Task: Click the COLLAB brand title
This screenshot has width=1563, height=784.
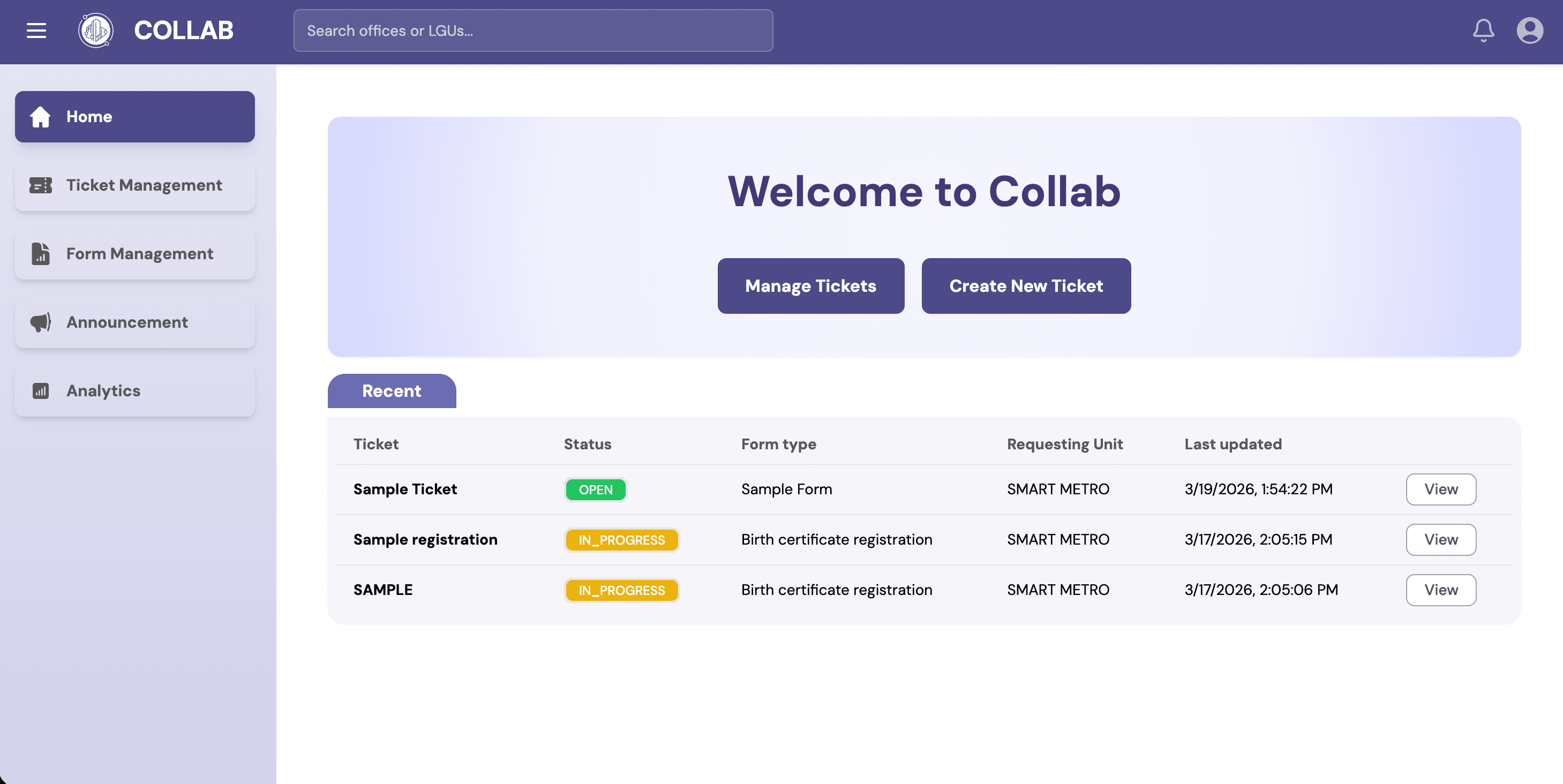Action: click(183, 31)
